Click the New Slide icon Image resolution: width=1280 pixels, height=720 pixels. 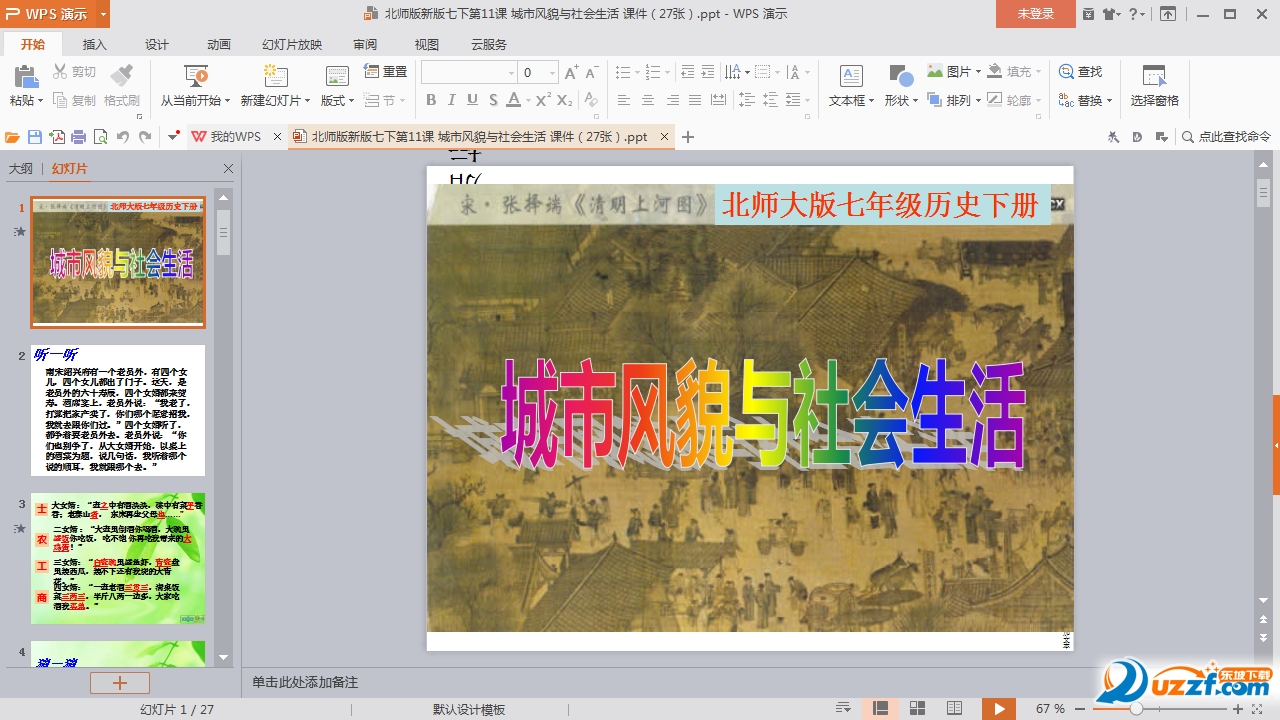pyautogui.click(x=275, y=76)
